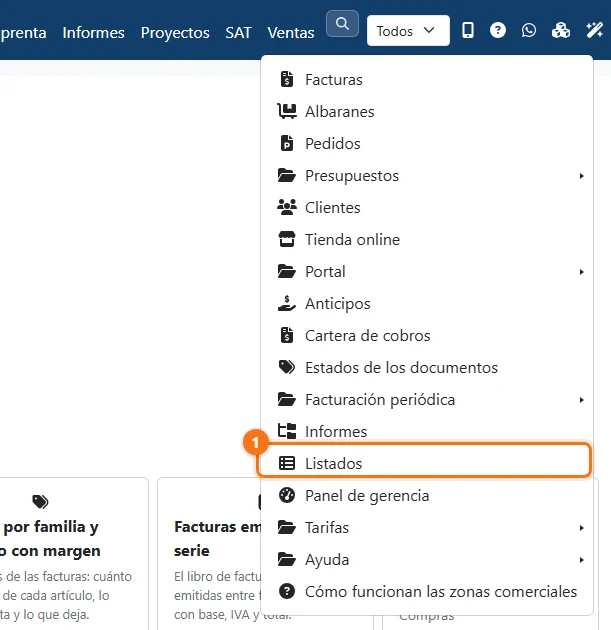611x630 pixels.
Task: Open Tienda online menu entry
Action: pos(427,239)
